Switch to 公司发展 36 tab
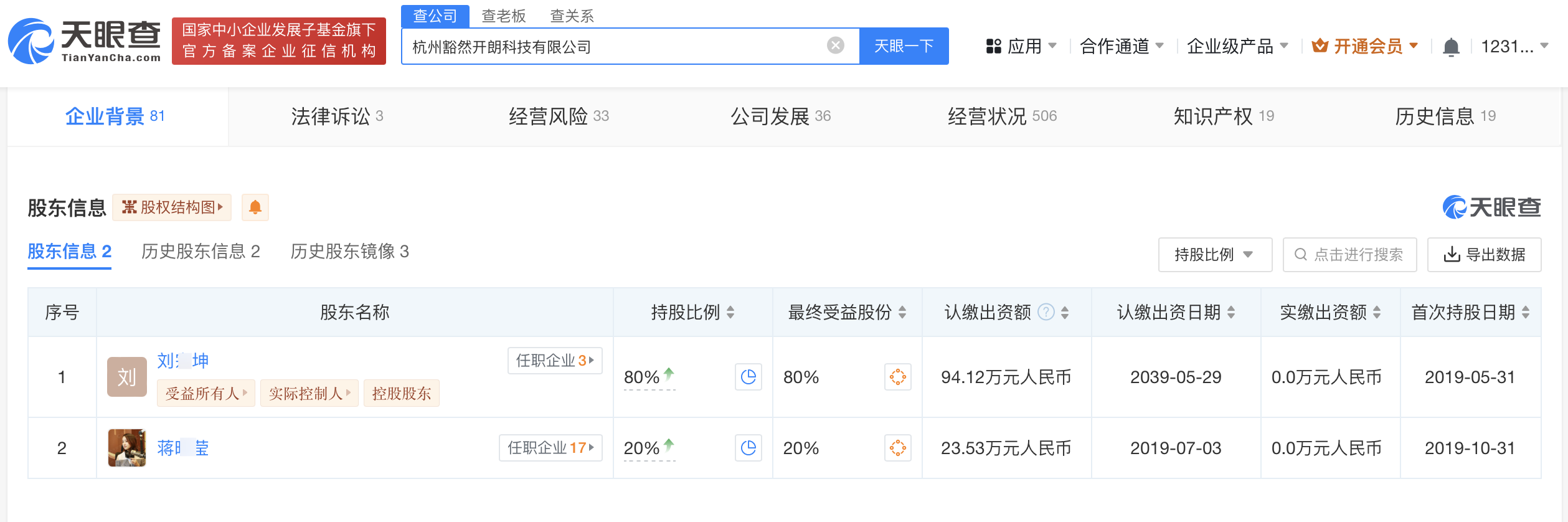 click(x=781, y=116)
